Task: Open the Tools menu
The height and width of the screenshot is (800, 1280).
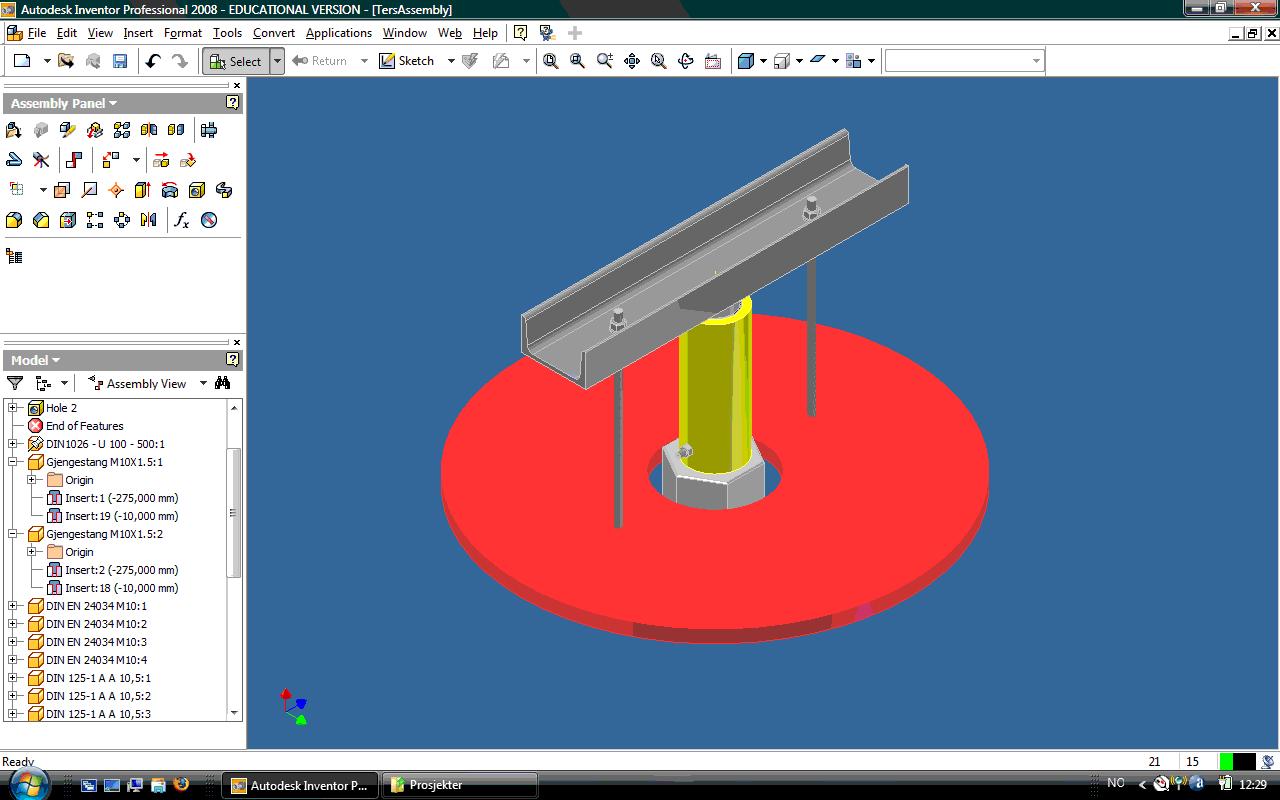Action: tap(227, 33)
